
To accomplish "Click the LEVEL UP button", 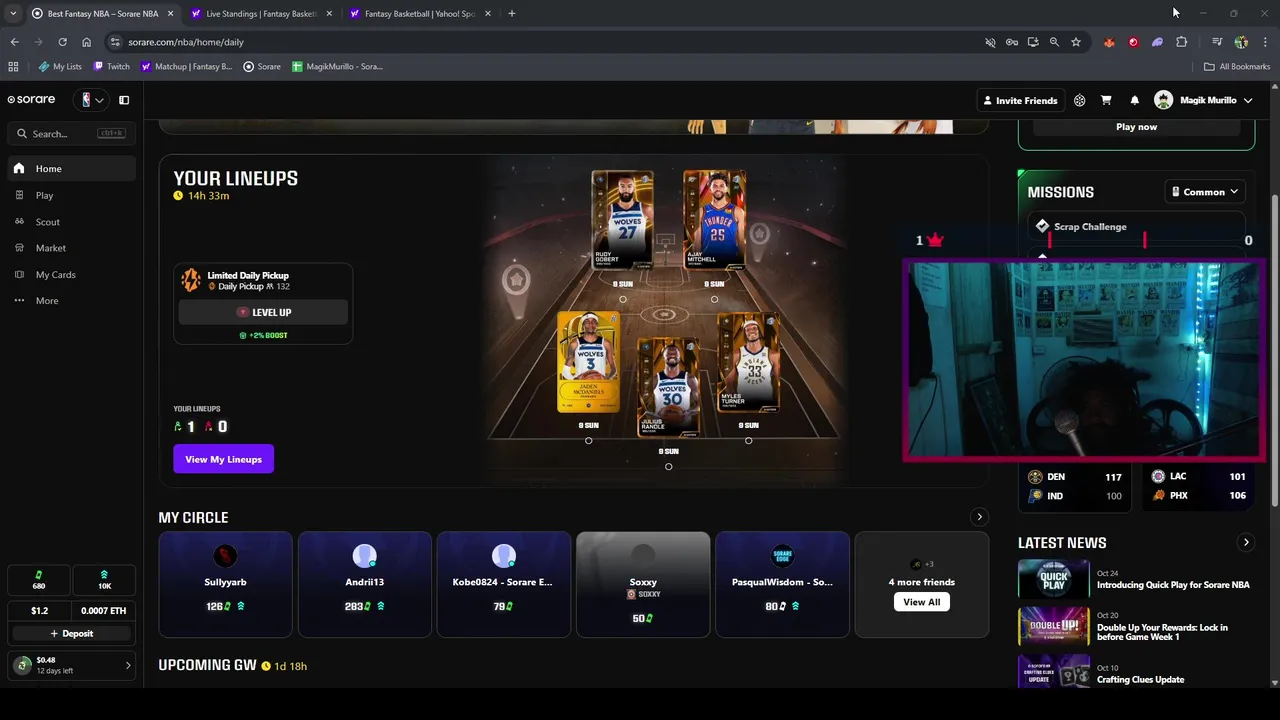I will click(263, 312).
